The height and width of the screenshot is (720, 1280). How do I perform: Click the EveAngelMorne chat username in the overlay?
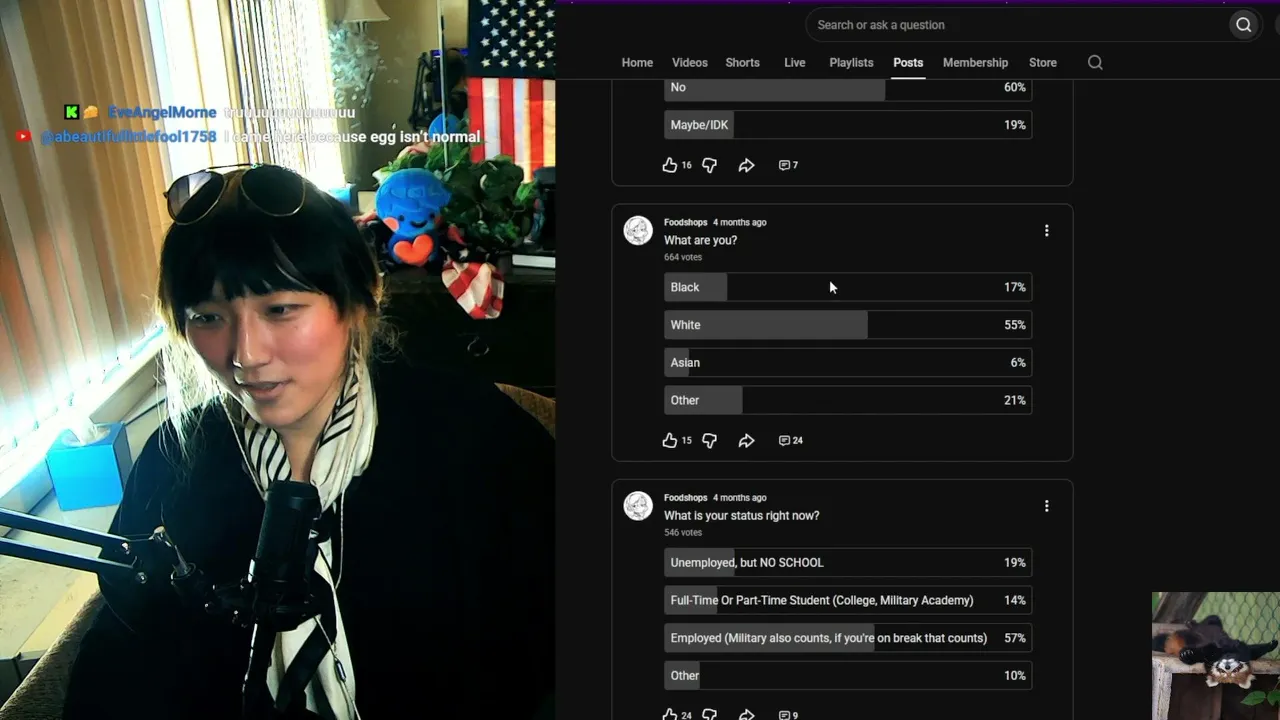pyautogui.click(x=162, y=113)
